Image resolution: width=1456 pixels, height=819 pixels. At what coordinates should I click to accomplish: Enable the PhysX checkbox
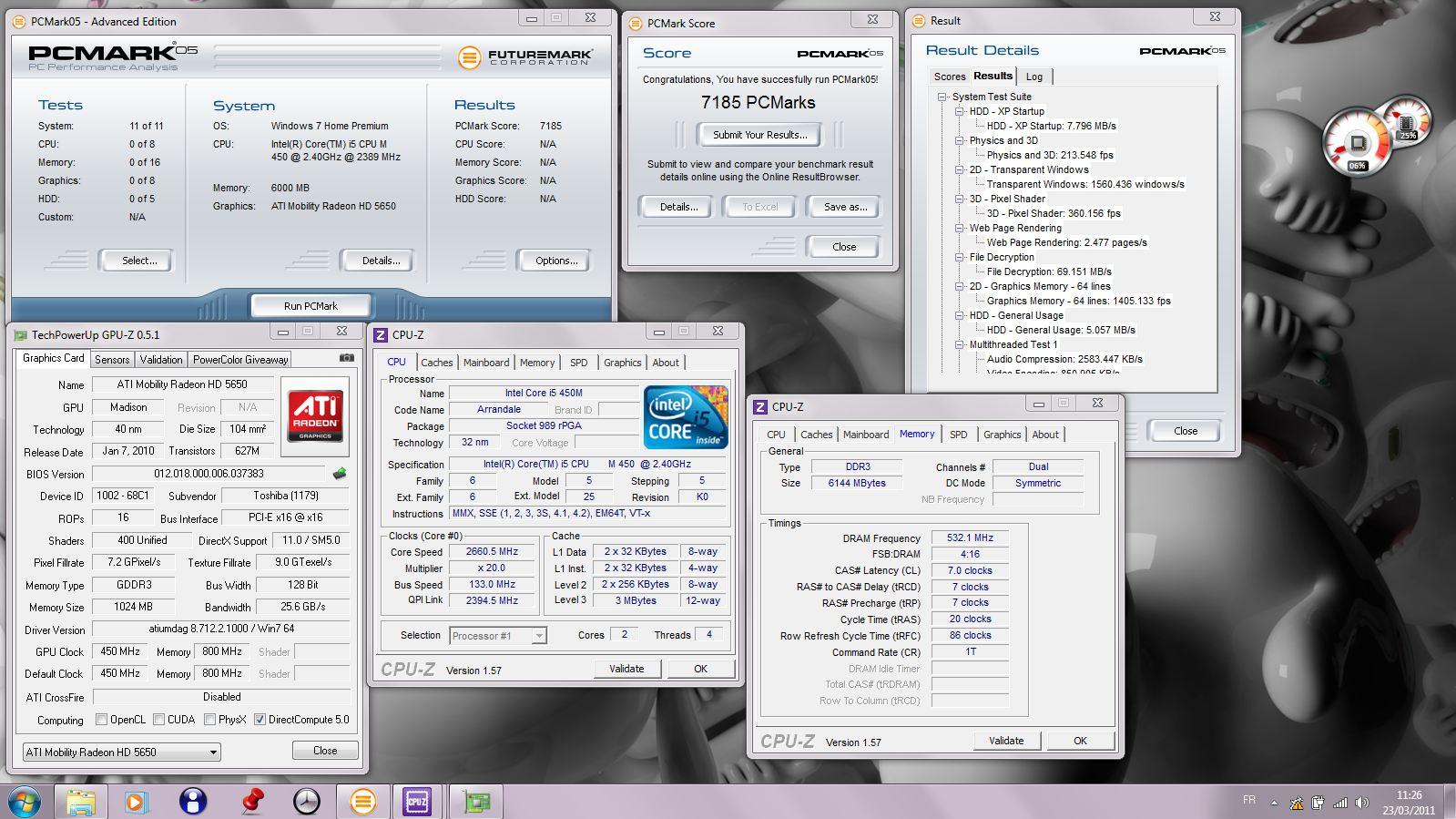click(x=210, y=720)
